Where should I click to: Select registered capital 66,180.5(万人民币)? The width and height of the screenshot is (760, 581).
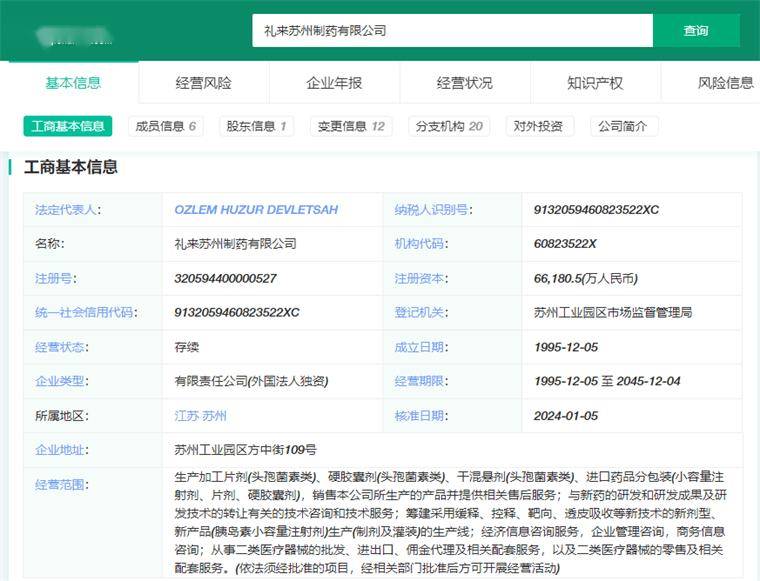pyautogui.click(x=586, y=279)
